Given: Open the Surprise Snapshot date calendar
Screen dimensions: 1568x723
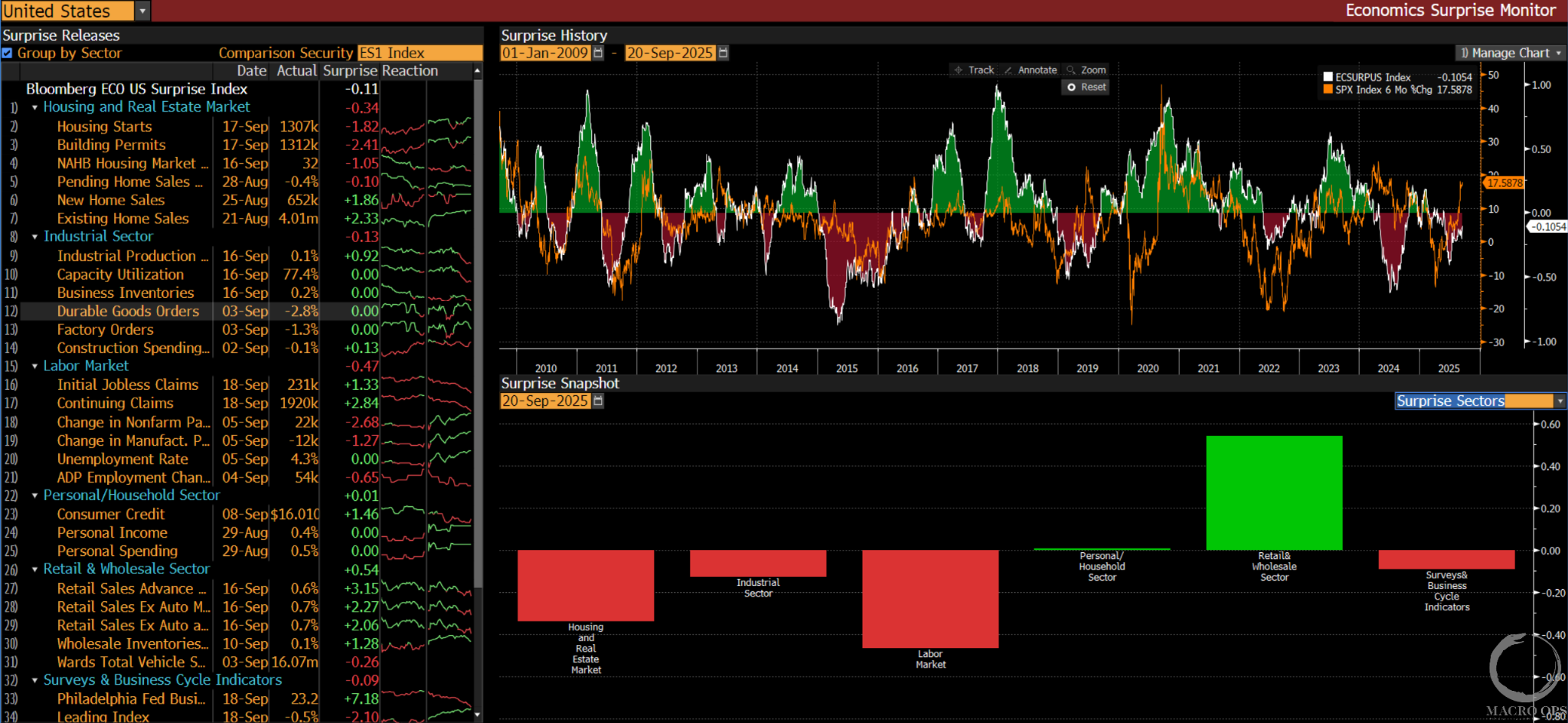Looking at the screenshot, I should (x=598, y=401).
